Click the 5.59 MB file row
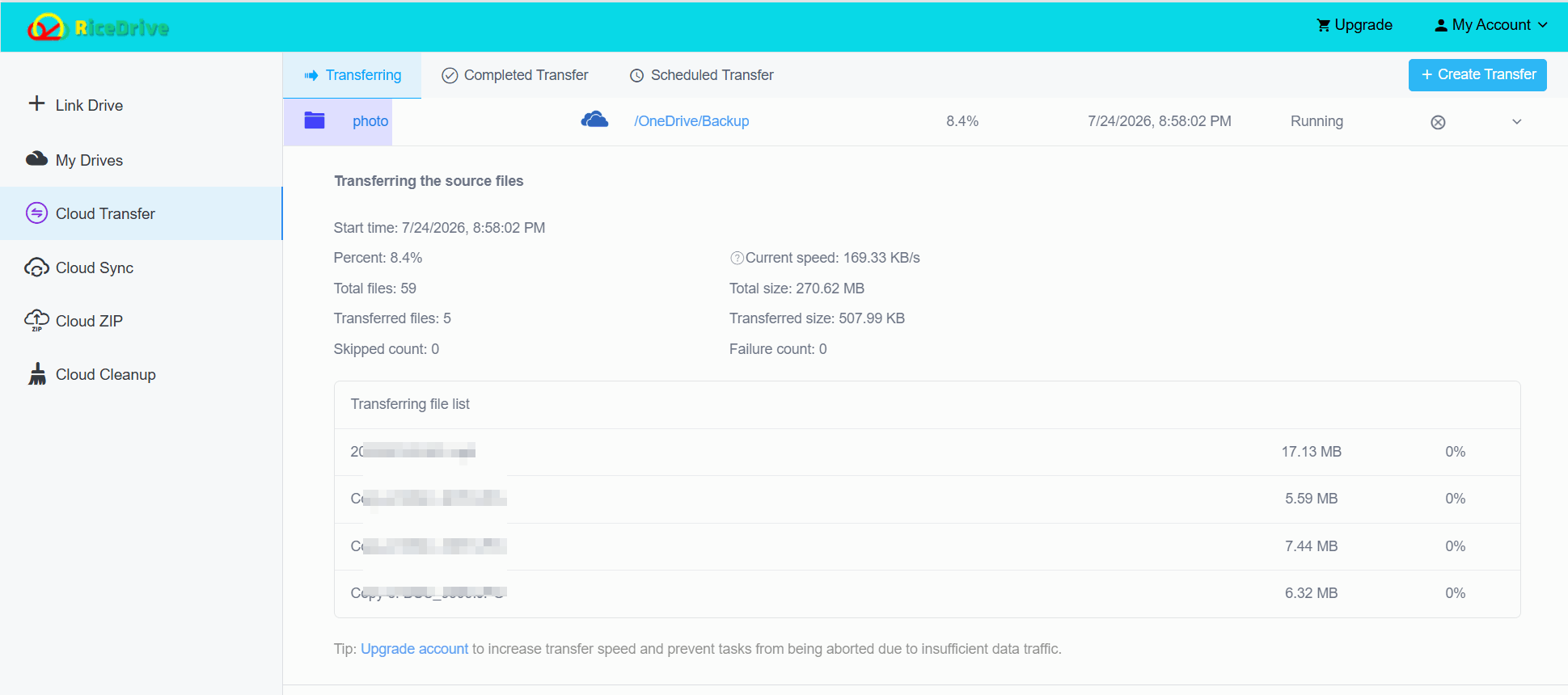Image resolution: width=1568 pixels, height=695 pixels. point(928,499)
